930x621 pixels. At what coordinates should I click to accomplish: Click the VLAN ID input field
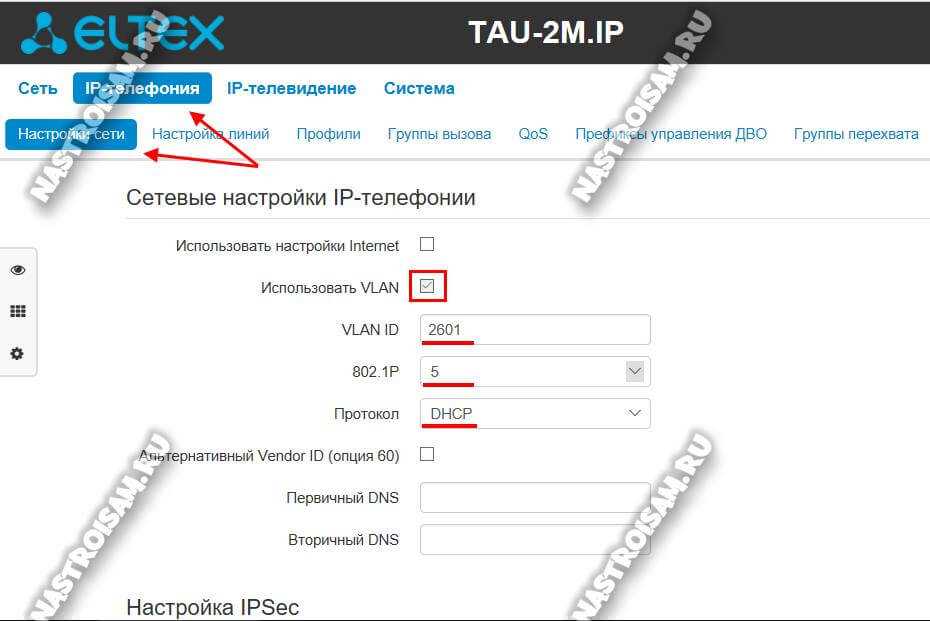click(x=535, y=329)
